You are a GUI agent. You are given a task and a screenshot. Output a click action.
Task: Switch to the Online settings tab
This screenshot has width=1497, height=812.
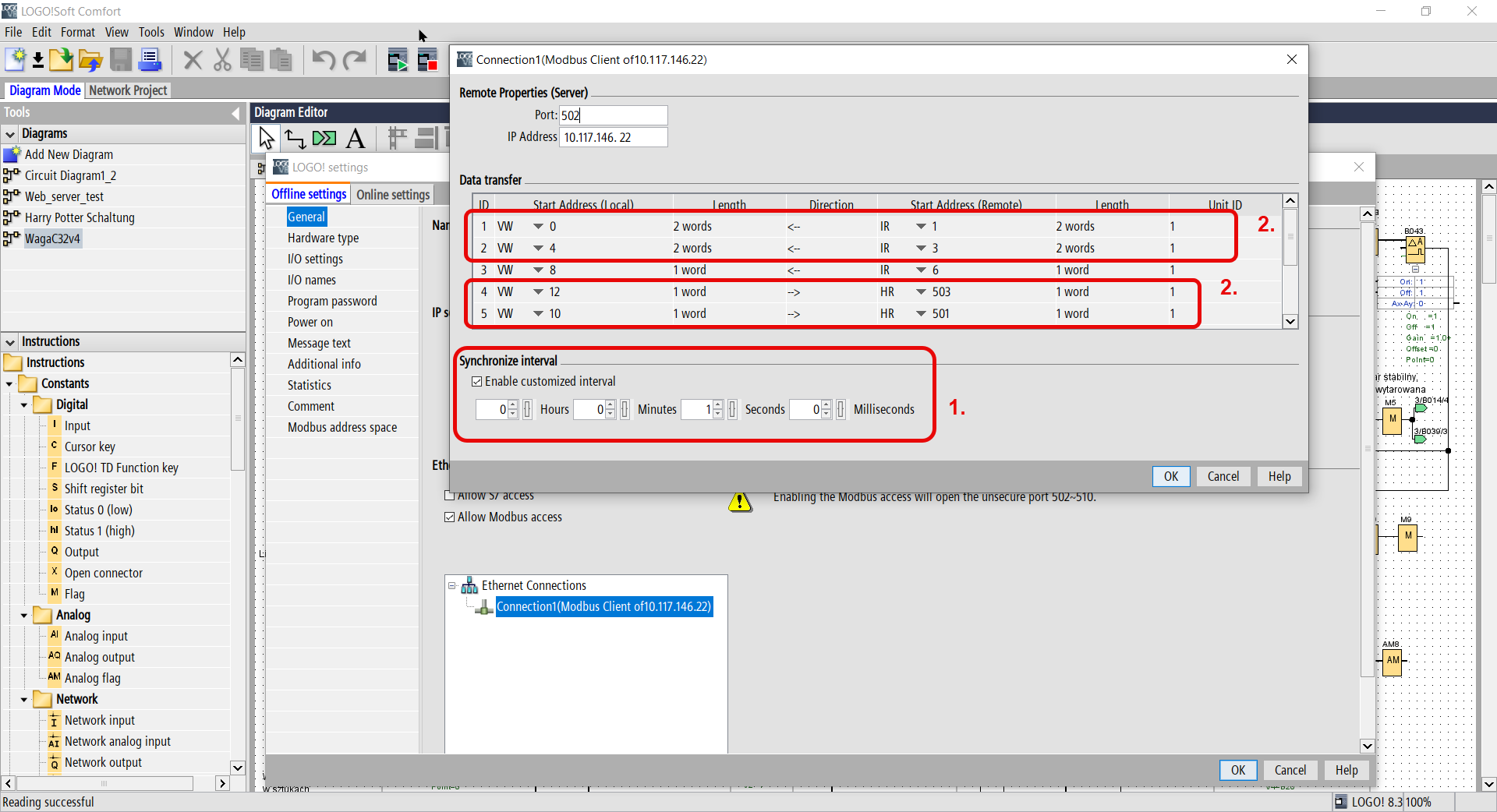(x=393, y=195)
